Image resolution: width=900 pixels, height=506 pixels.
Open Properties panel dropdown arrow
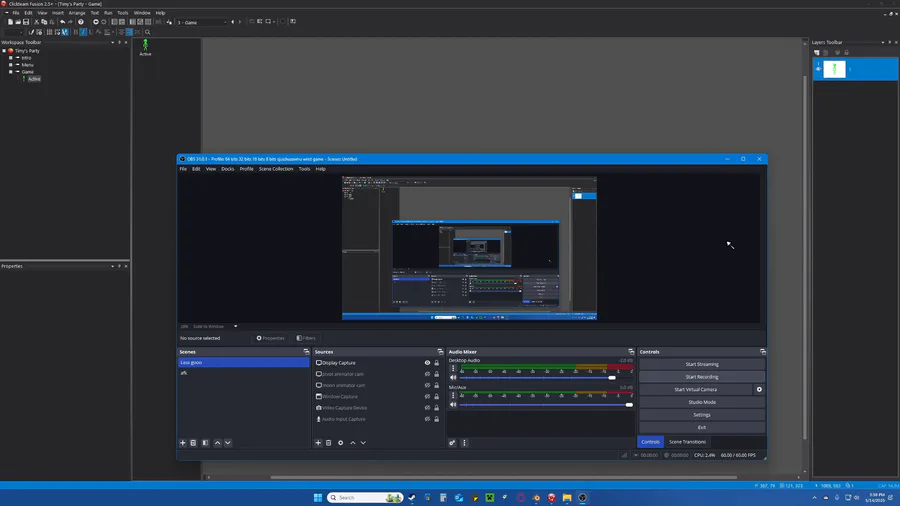point(112,266)
